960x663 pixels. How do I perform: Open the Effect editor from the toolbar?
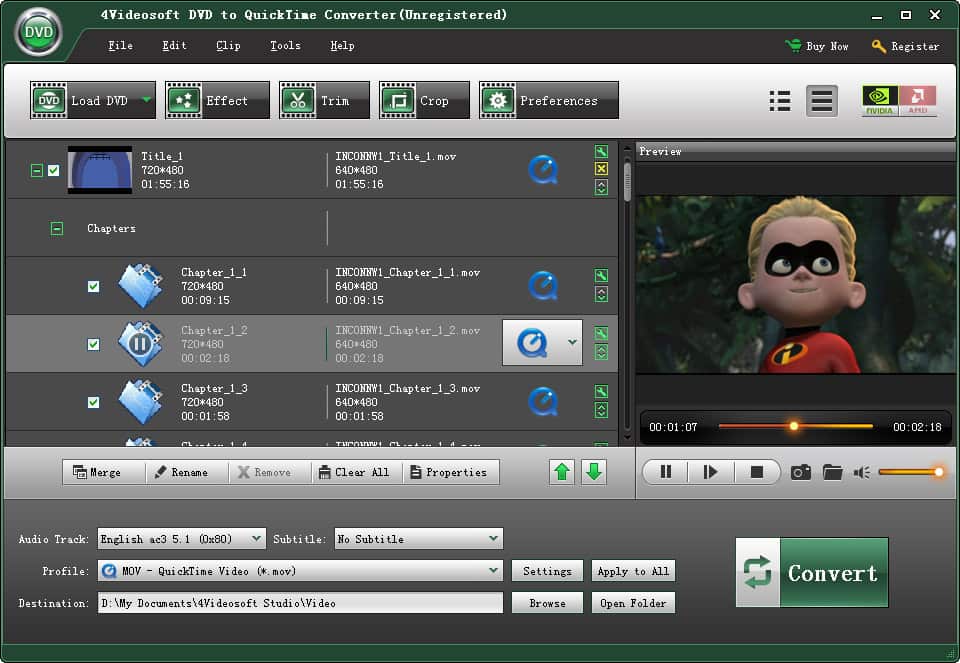click(x=216, y=100)
